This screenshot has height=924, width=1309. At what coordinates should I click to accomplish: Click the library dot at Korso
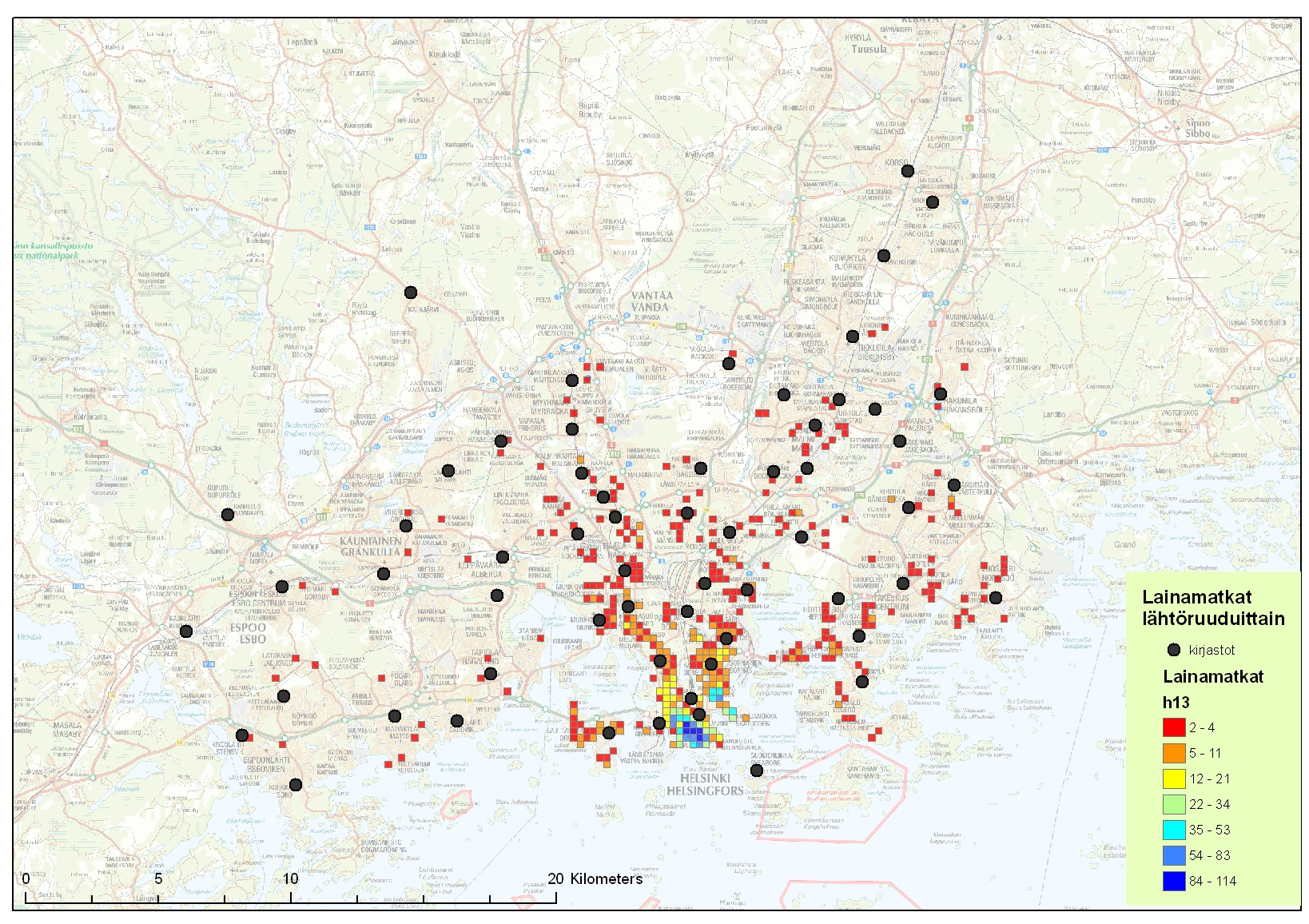[x=908, y=170]
